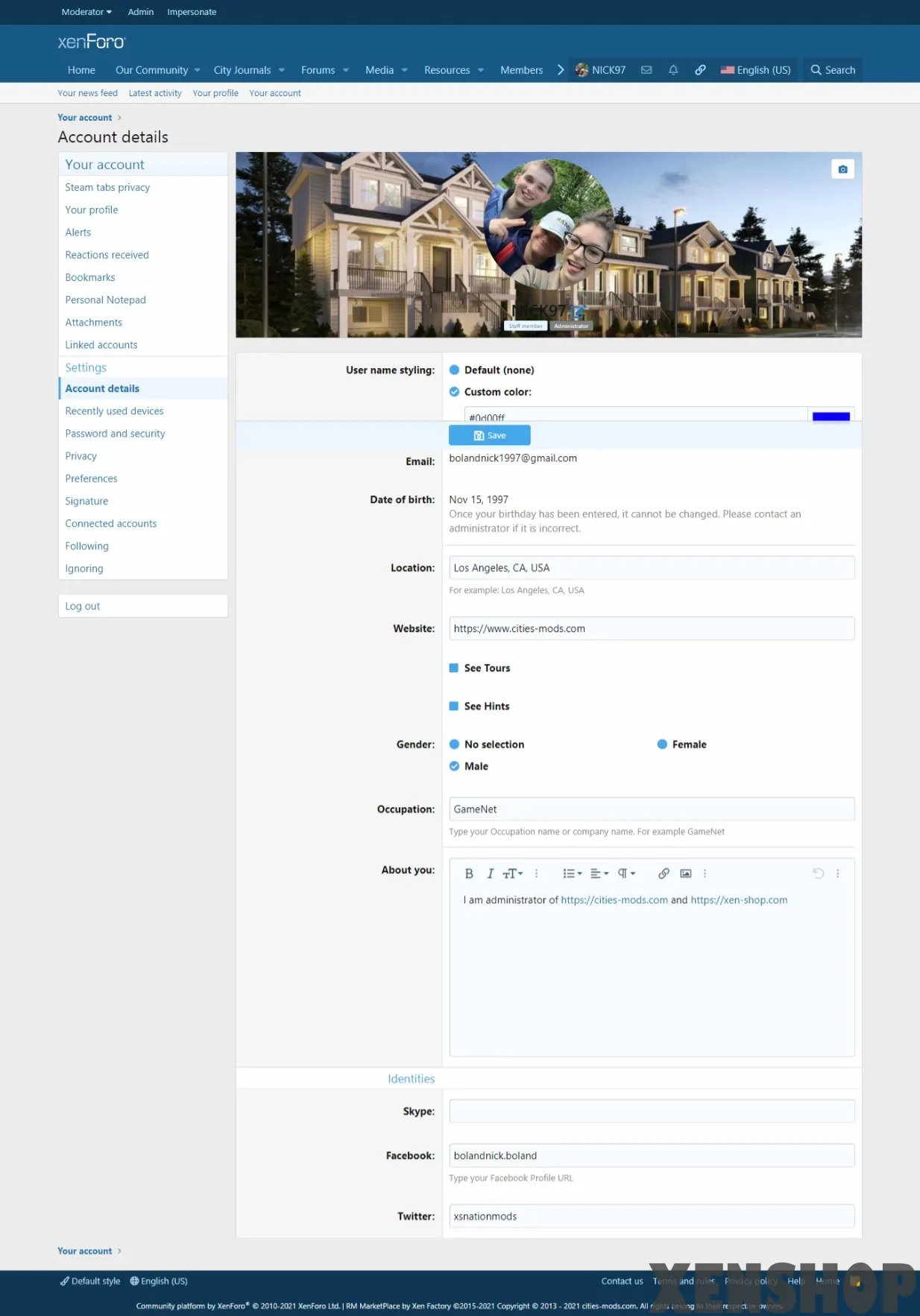Open the inbox envelope icon
Viewport: 920px width, 1316px height.
click(x=646, y=70)
